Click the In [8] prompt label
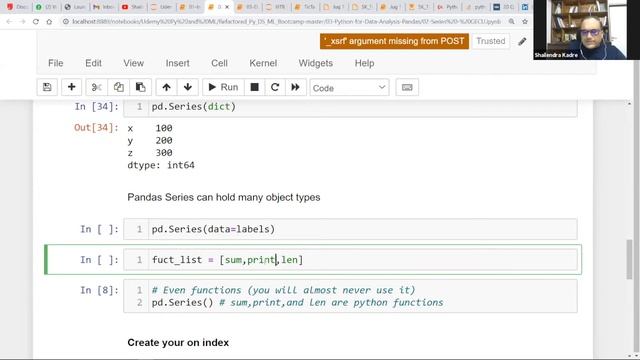The image size is (640, 360). (x=100, y=290)
